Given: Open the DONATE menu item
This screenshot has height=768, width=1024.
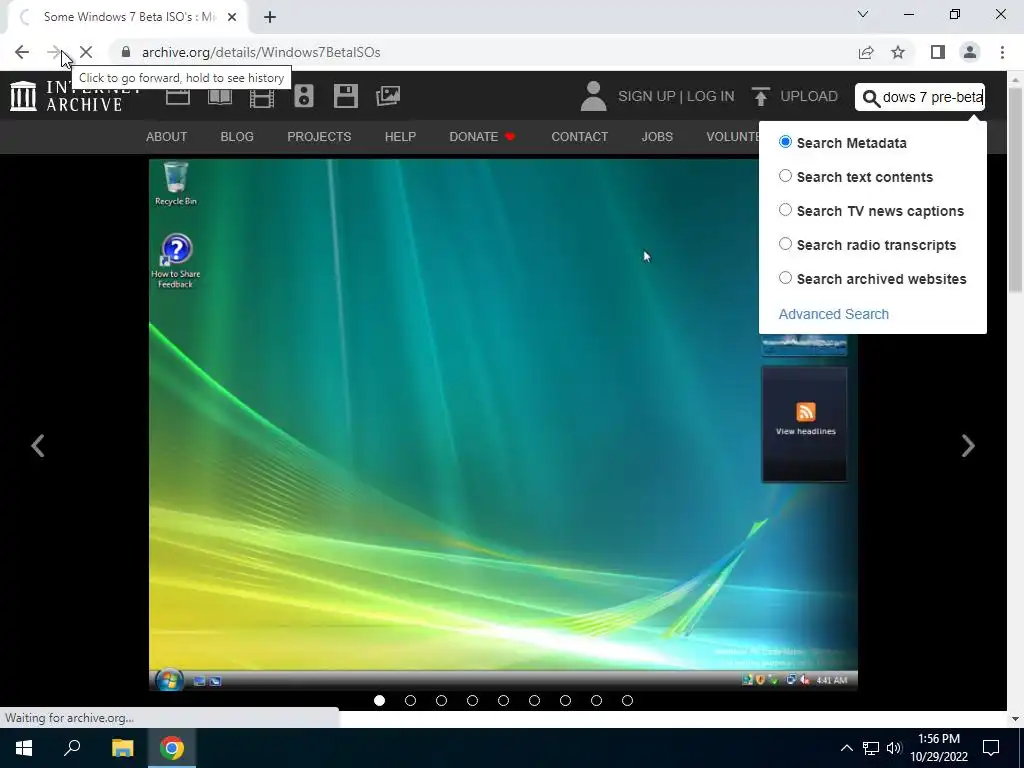Looking at the screenshot, I should [483, 136].
